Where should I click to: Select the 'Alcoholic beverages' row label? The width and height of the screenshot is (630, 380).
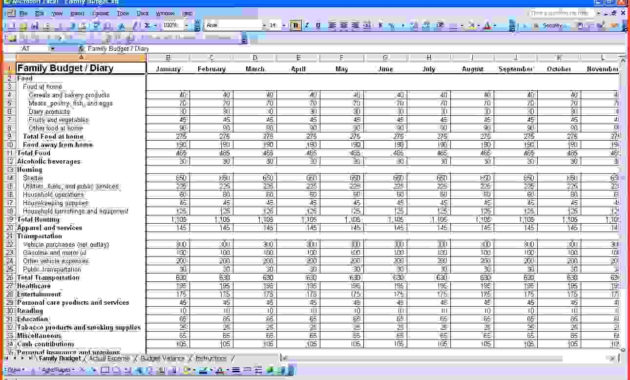point(49,161)
